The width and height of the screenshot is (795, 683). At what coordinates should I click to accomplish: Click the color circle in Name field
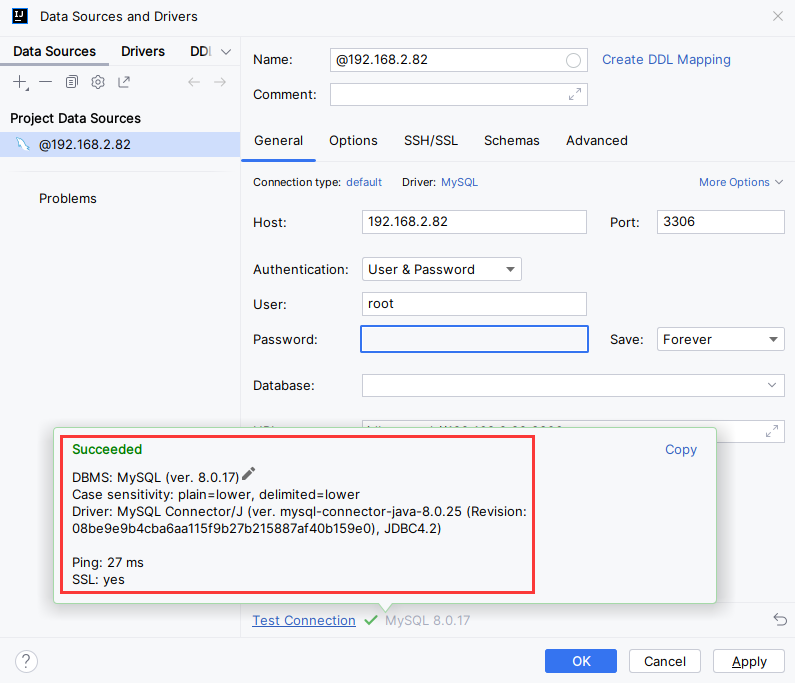point(573,60)
